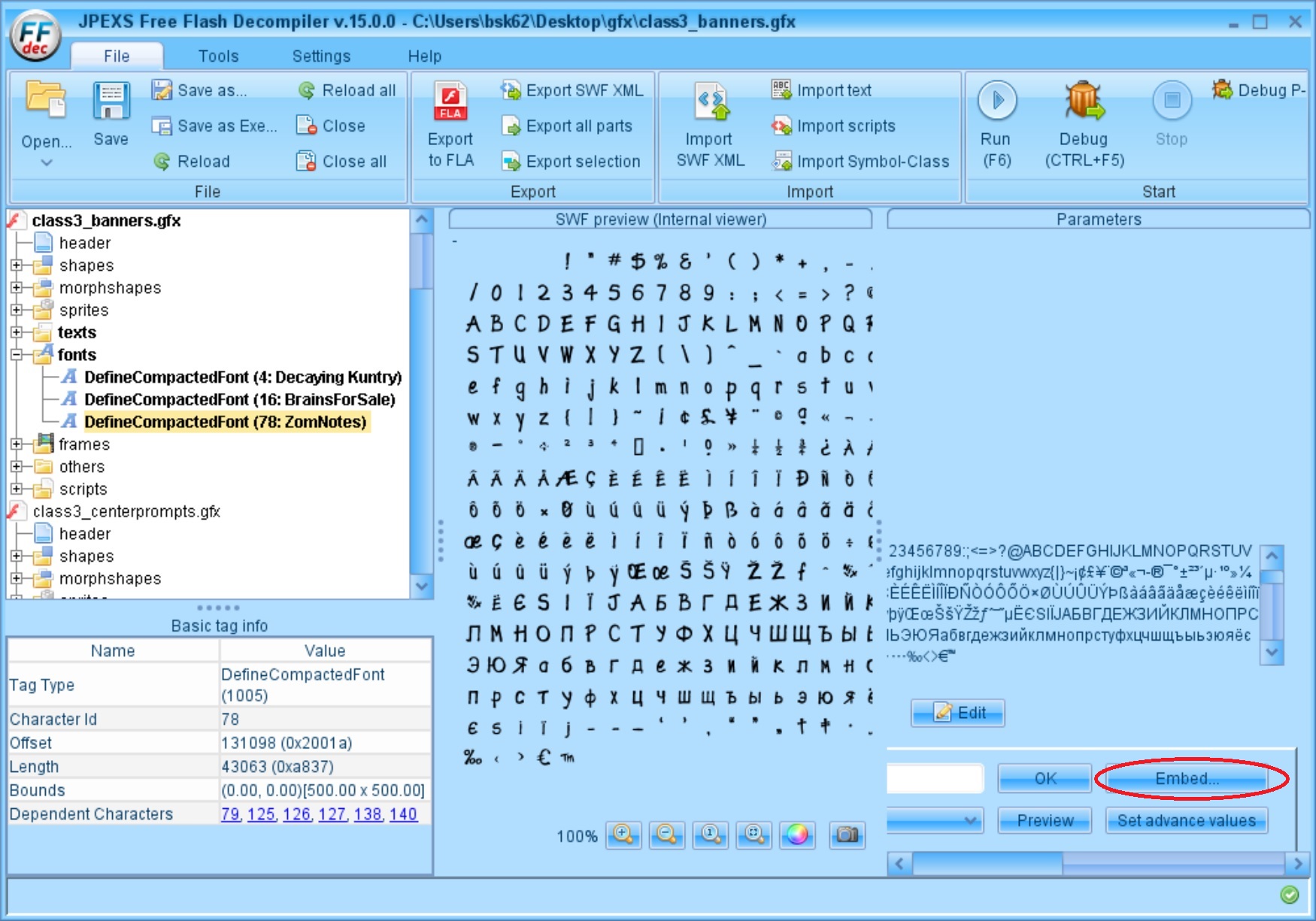Click the Offset value 131098 (0x2001a)
Screen dimensions: 1316x921
(287, 743)
